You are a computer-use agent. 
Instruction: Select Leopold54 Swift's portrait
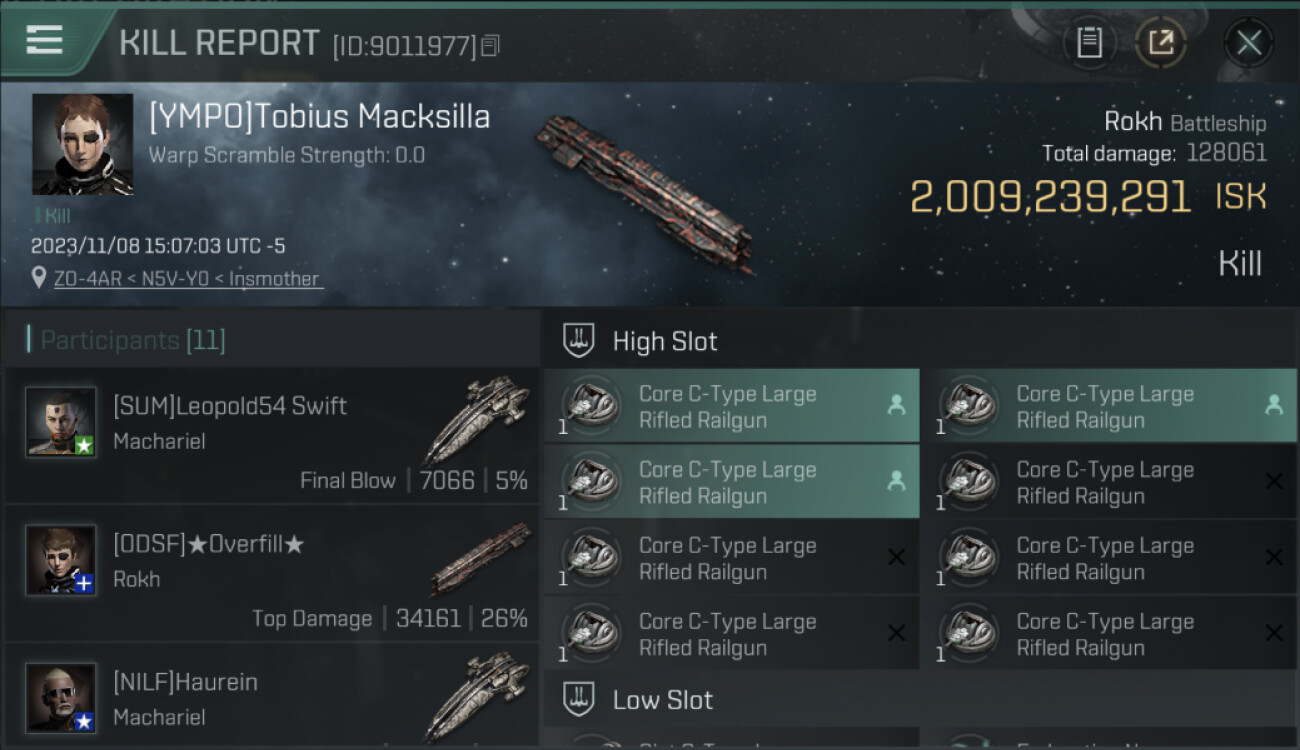61,421
